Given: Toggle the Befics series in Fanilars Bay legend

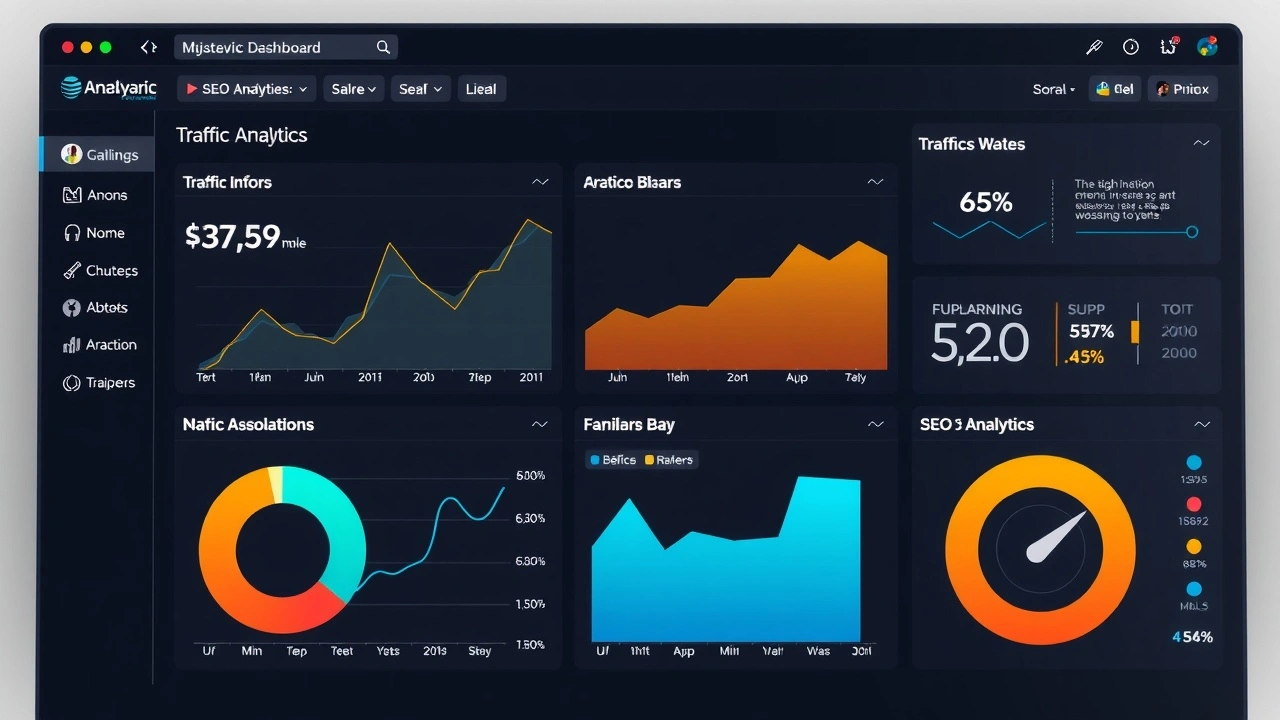Looking at the screenshot, I should pyautogui.click(x=612, y=459).
